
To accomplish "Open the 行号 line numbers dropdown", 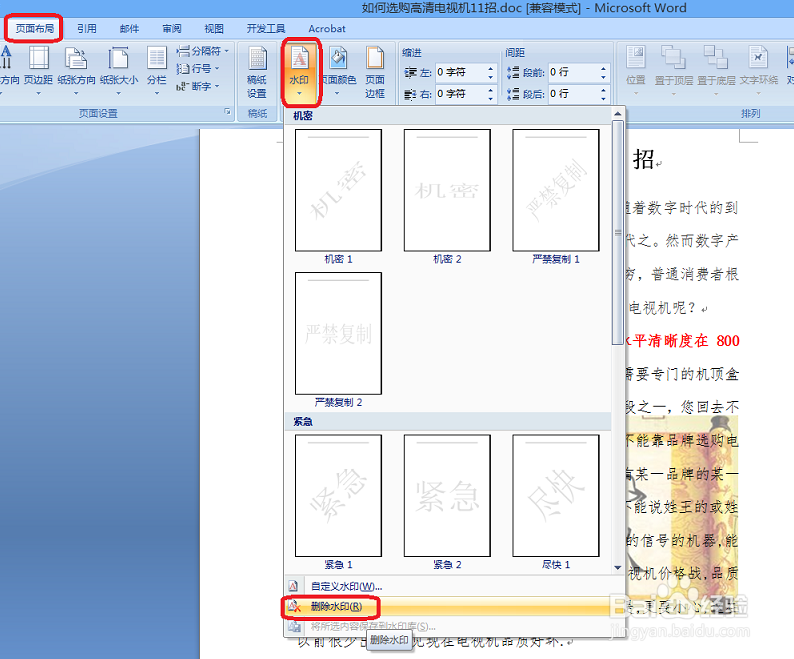I will point(198,68).
